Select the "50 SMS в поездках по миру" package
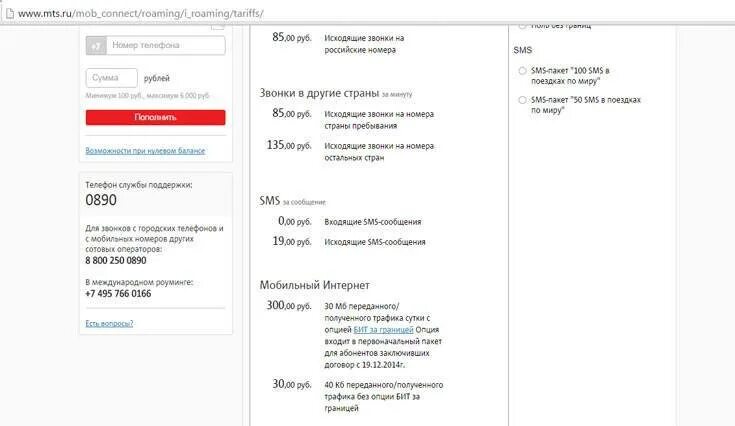This screenshot has height=426, width=735. click(x=522, y=100)
